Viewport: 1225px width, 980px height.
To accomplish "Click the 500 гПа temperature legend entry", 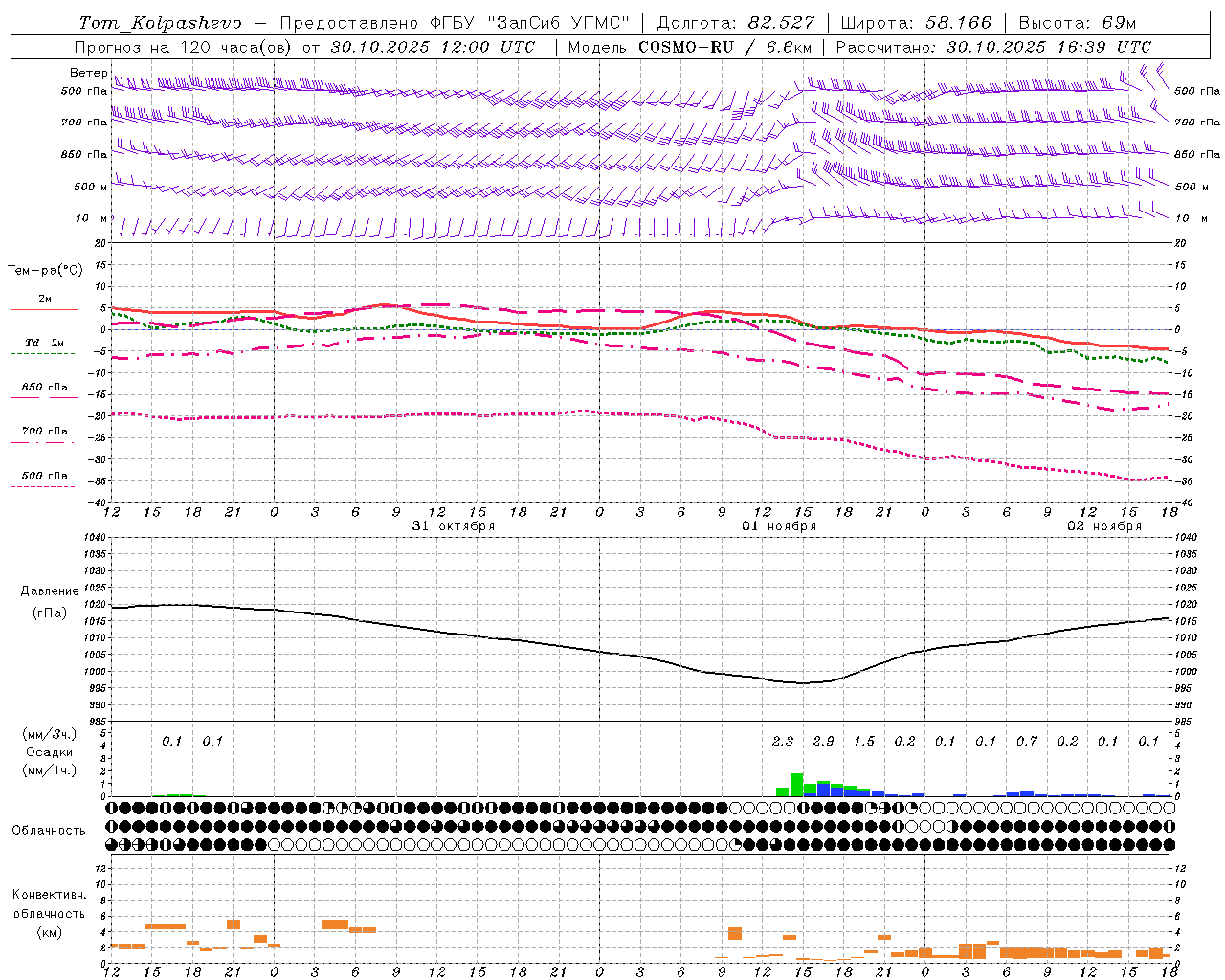I will [45, 476].
